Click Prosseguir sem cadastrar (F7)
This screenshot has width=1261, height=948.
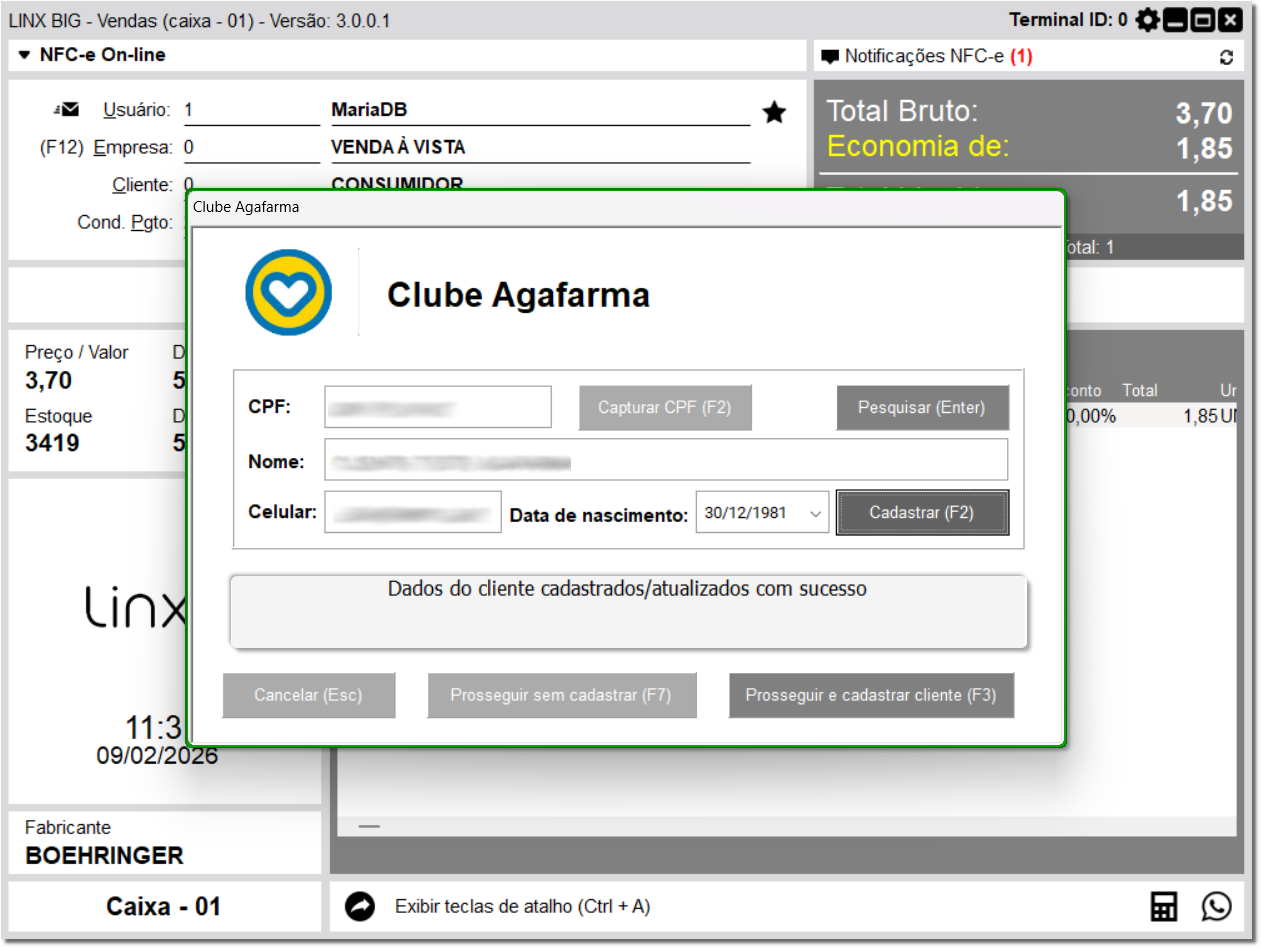[x=561, y=695]
